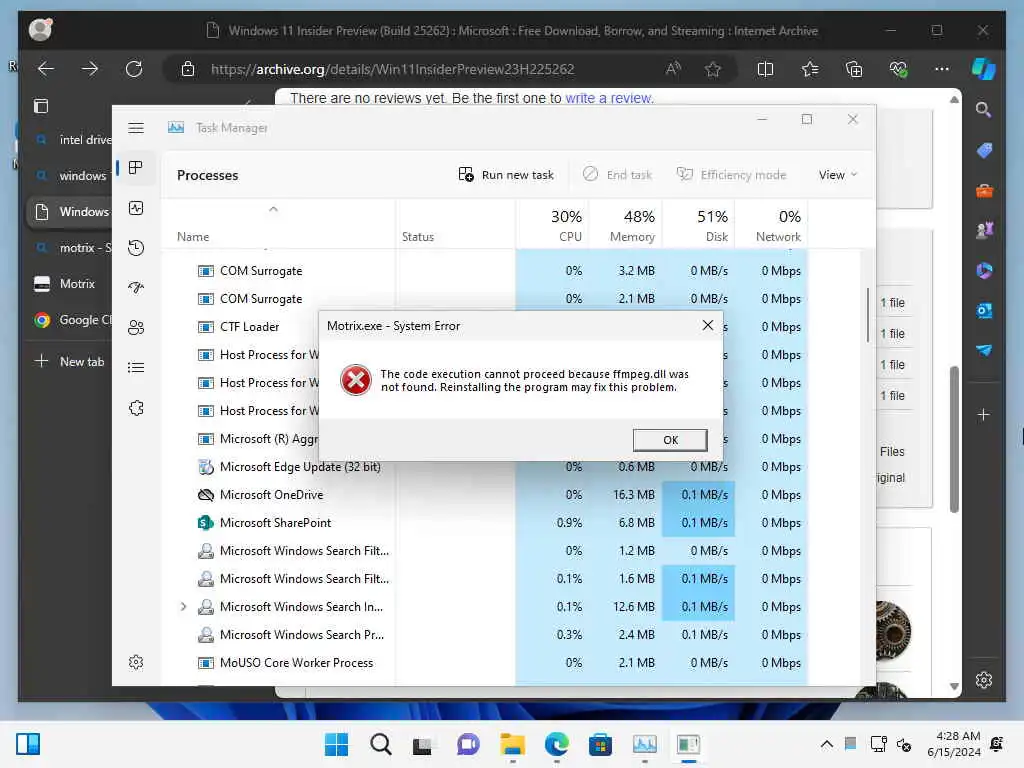
Task: Open Edge sidebar Tools briefcase icon
Action: click(984, 191)
